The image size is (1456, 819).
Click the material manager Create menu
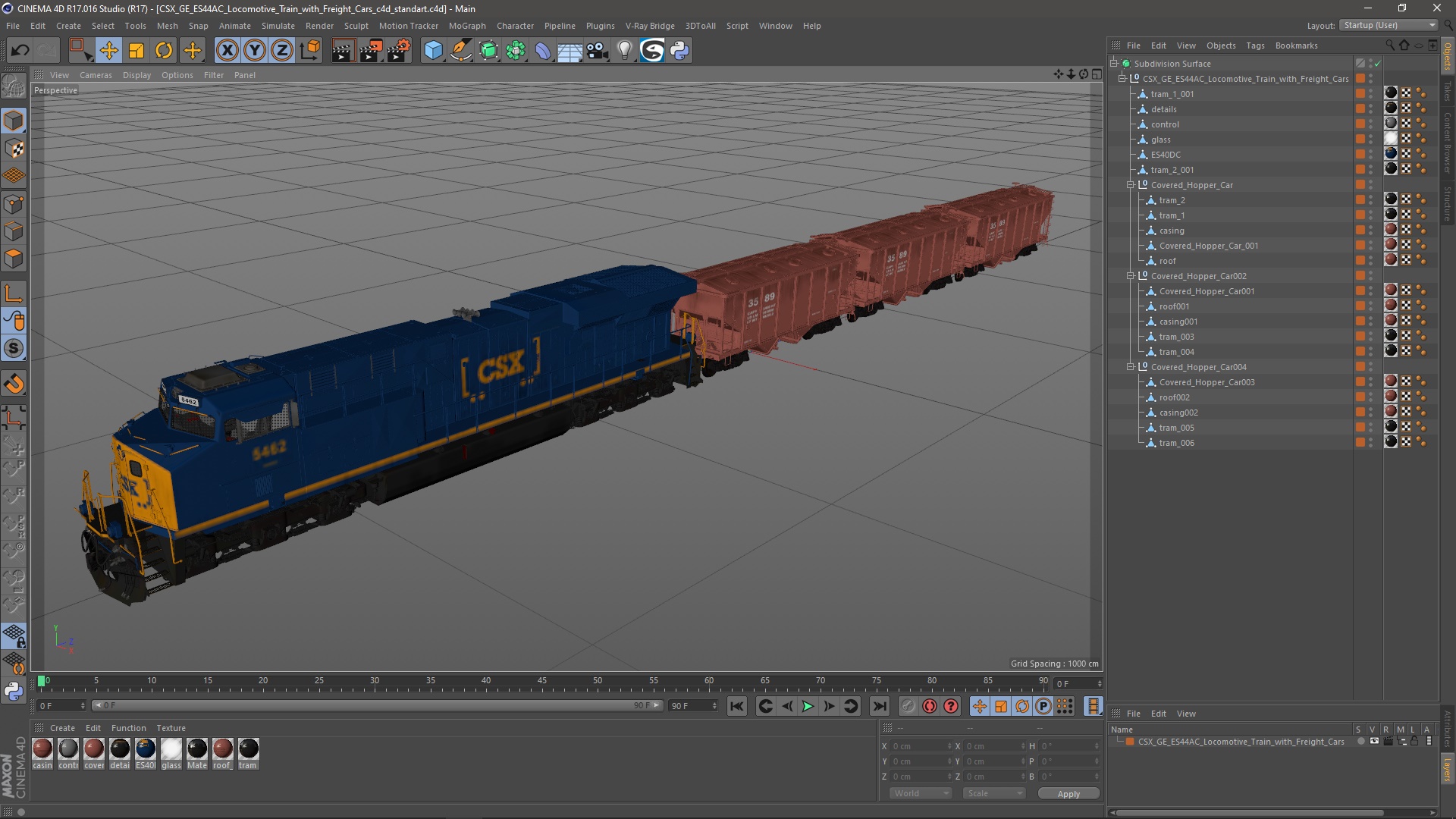coord(62,728)
